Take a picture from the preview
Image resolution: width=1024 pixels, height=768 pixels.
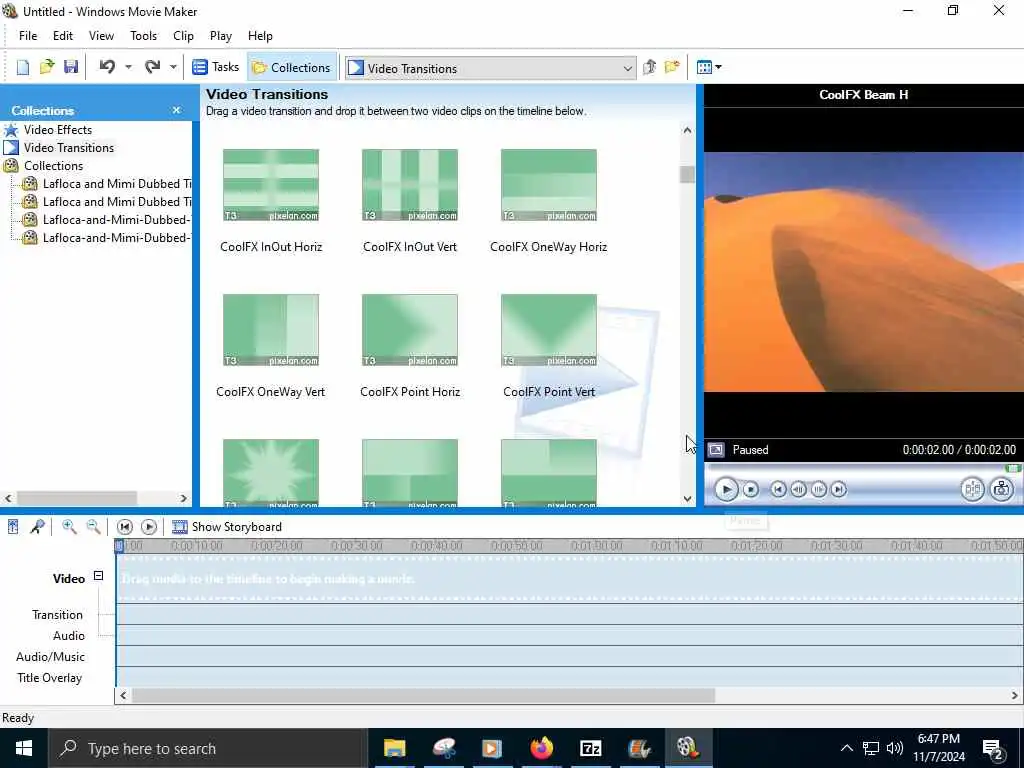coord(1001,489)
